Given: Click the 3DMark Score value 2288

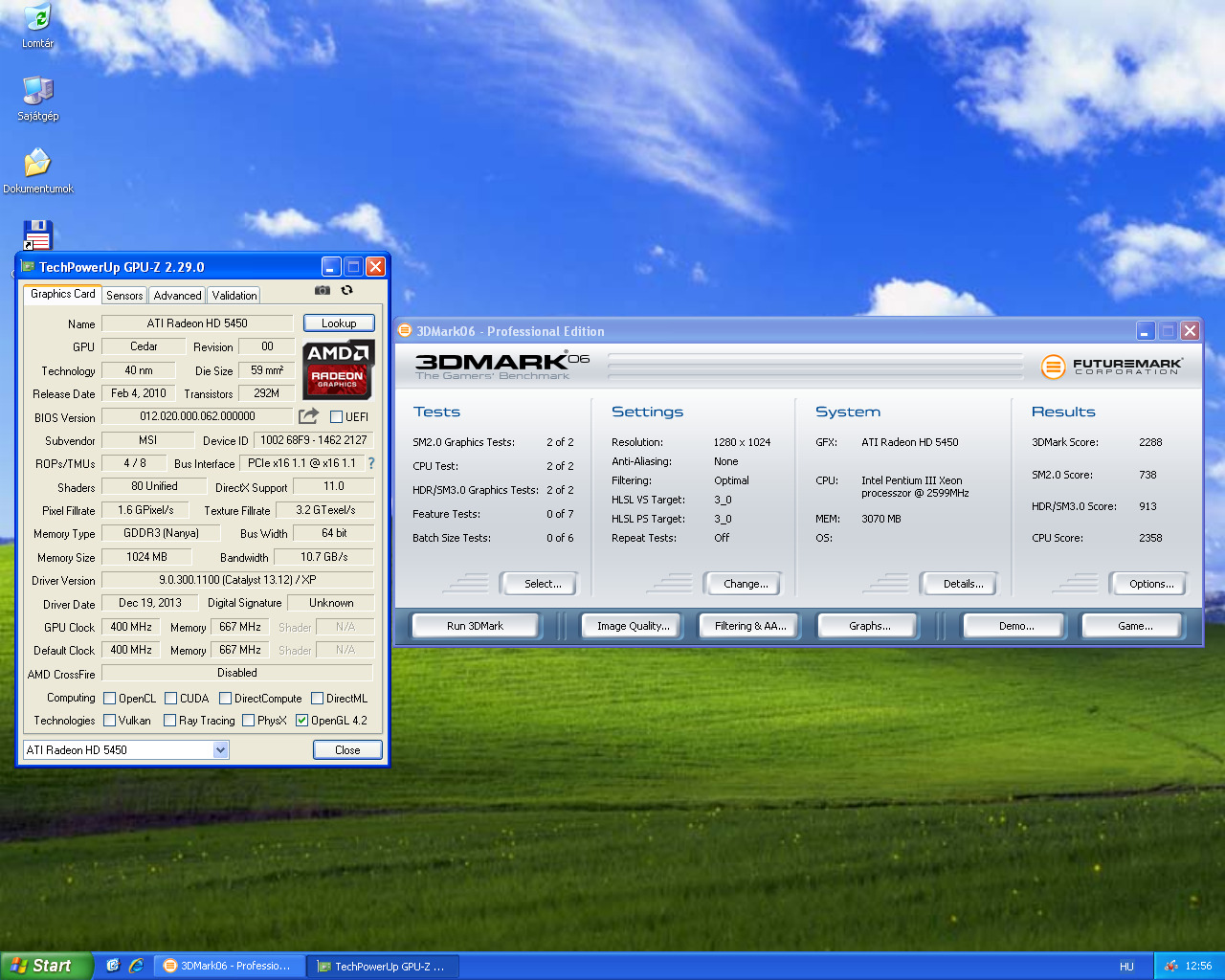Looking at the screenshot, I should (1150, 442).
